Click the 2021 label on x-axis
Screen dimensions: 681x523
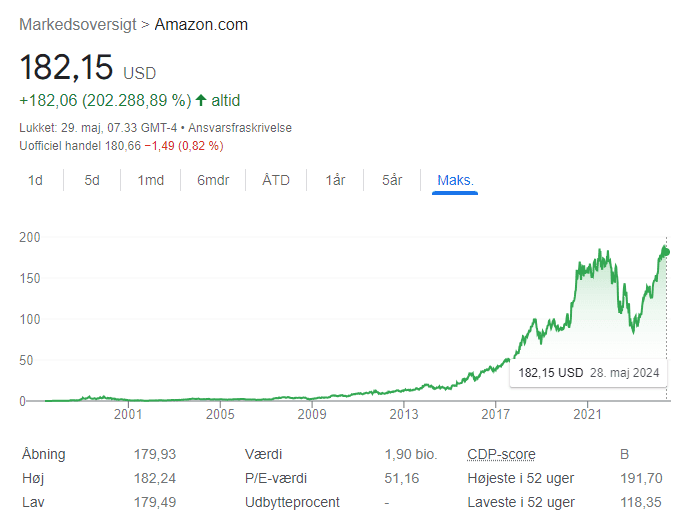(588, 413)
